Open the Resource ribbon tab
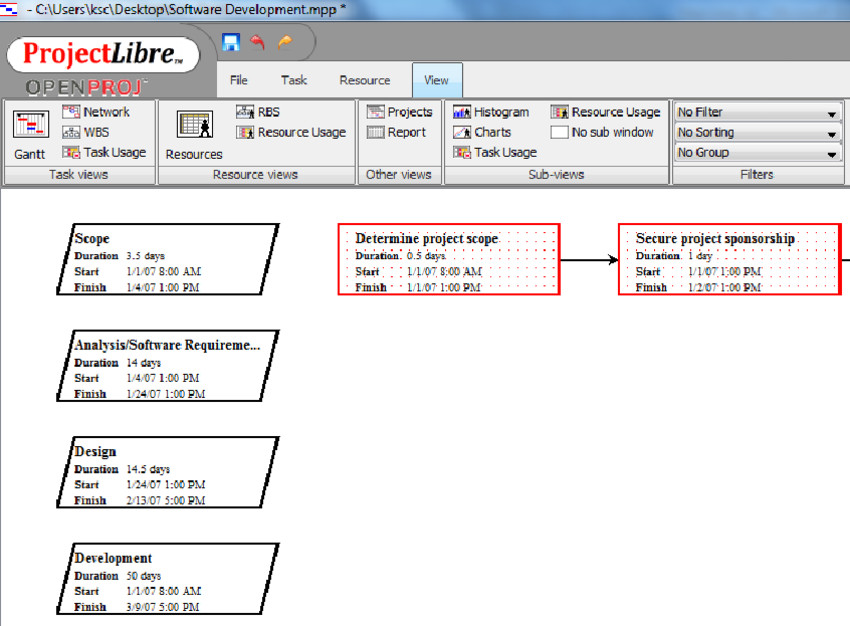850x626 pixels. tap(365, 80)
